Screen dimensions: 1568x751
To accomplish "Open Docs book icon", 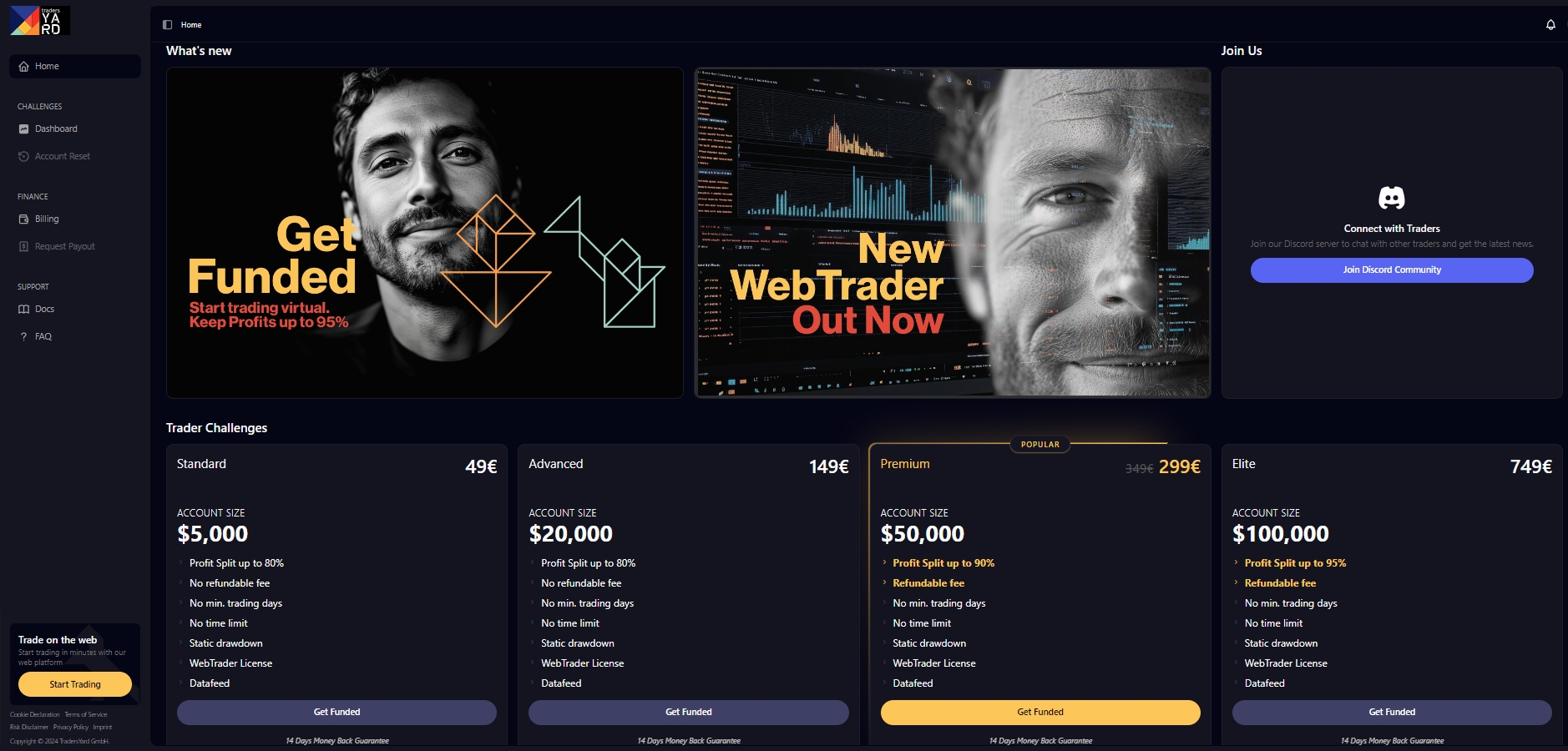I will [x=23, y=310].
